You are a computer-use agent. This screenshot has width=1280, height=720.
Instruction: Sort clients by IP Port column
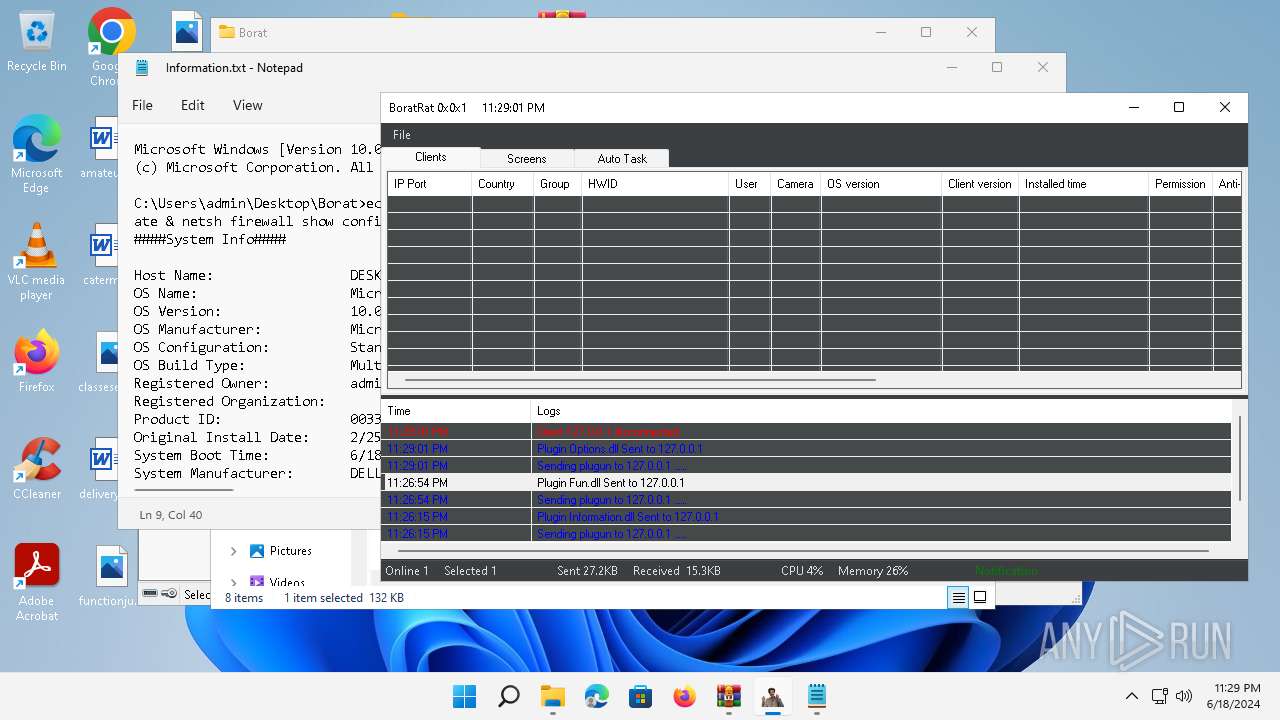[430, 184]
